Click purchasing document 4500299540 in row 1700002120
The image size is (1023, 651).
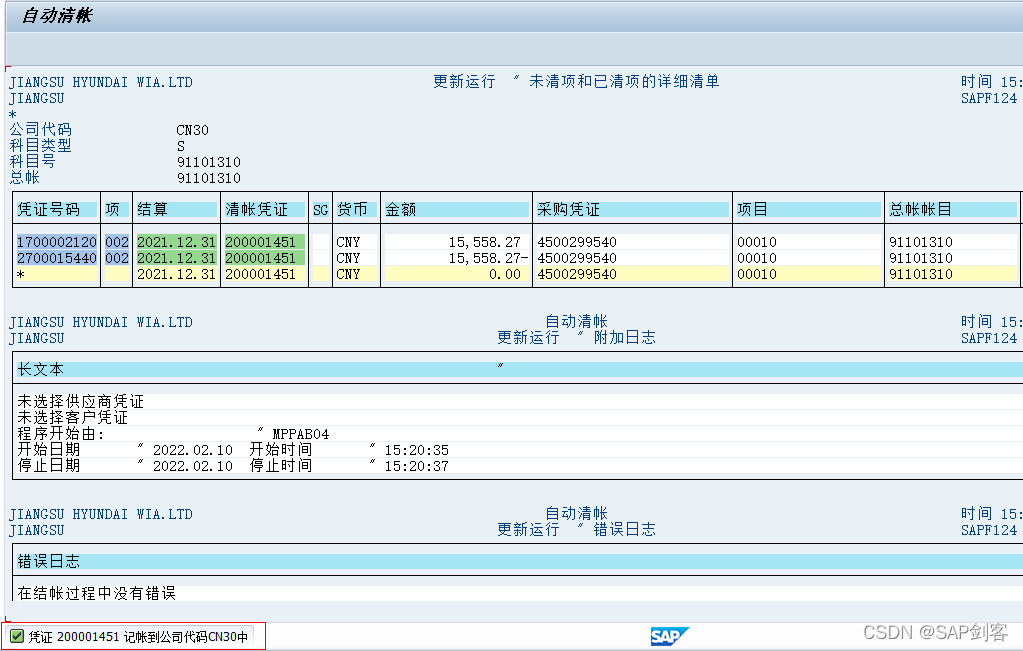(x=577, y=242)
